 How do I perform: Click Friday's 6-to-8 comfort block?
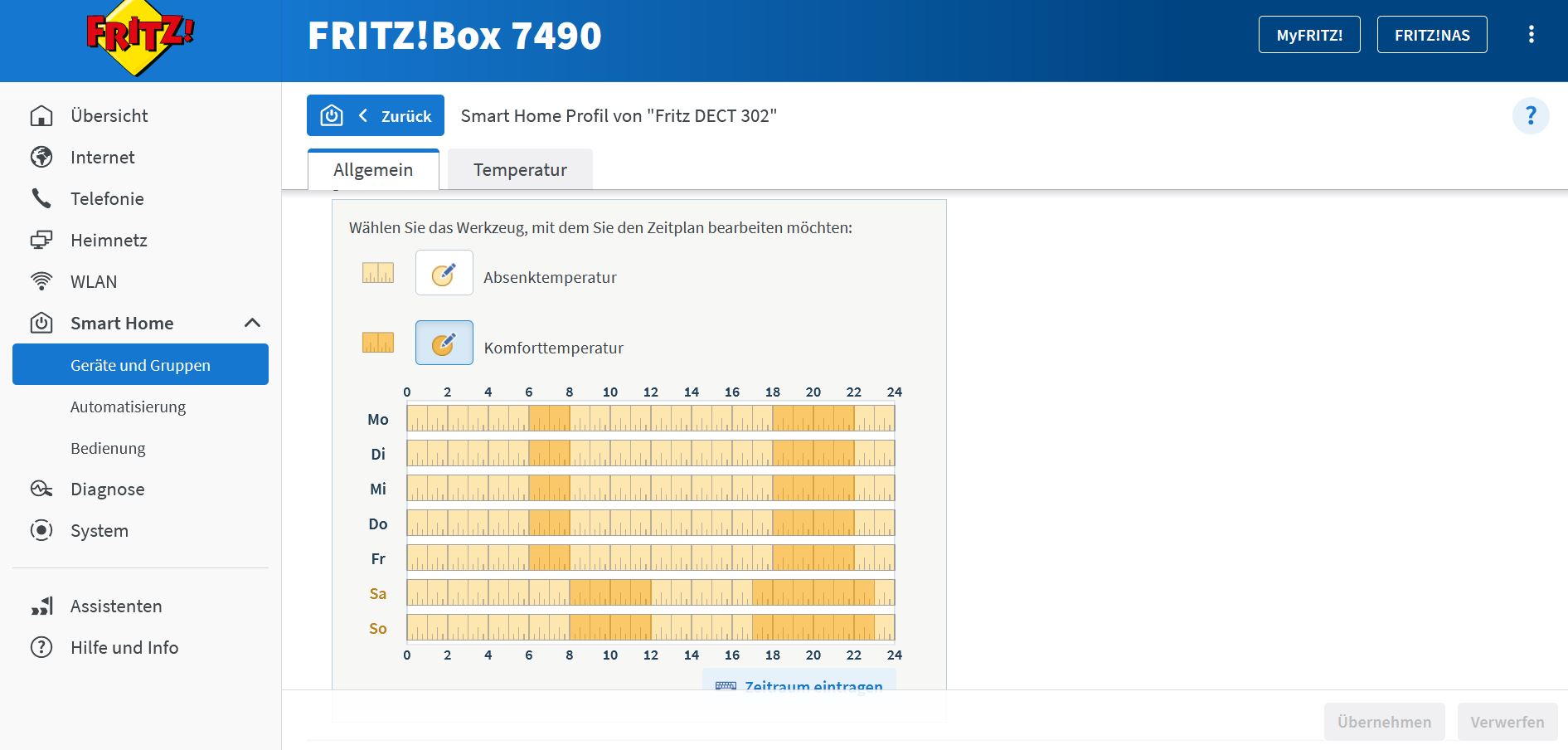pos(549,558)
